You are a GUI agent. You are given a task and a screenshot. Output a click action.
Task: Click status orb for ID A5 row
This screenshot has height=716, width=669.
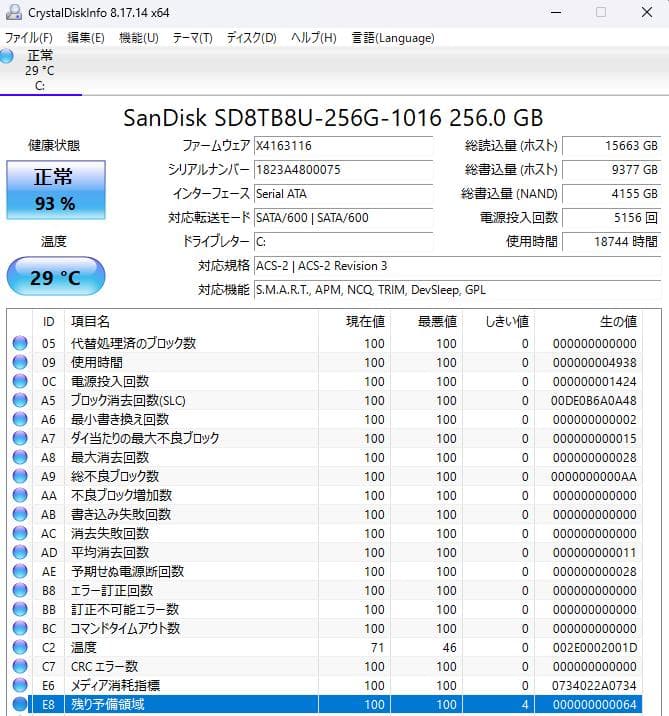(x=20, y=400)
